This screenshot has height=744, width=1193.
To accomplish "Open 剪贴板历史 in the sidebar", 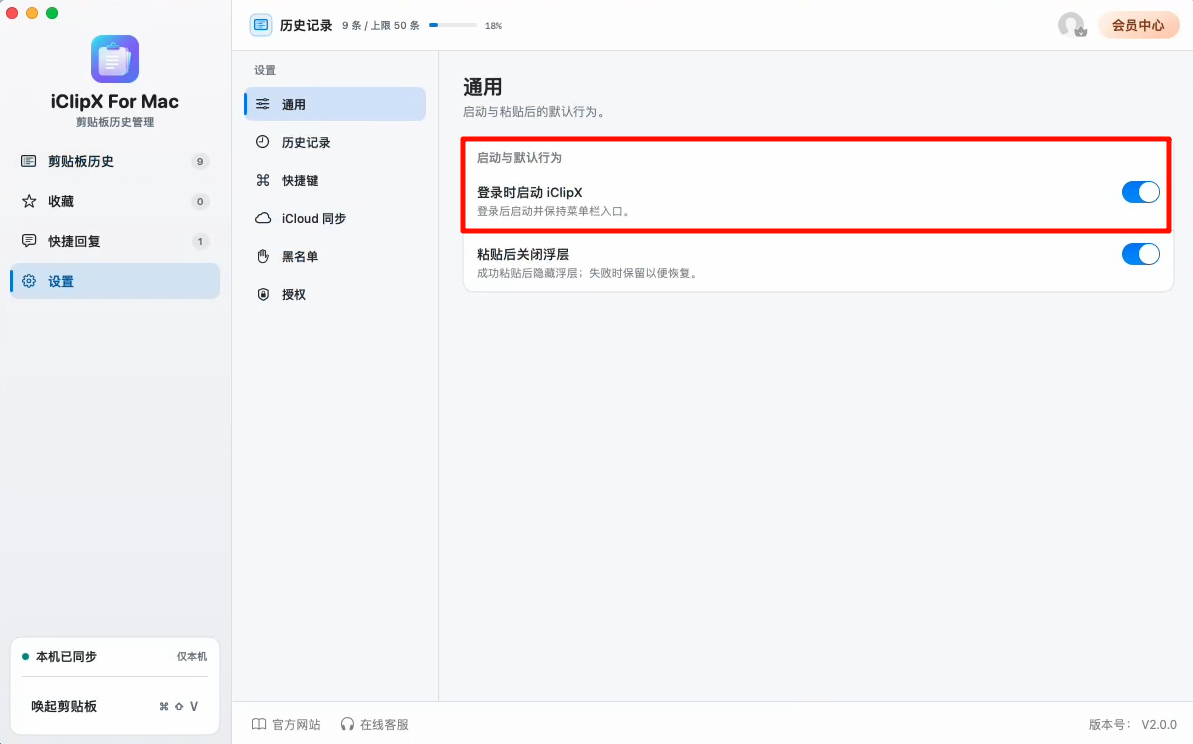I will tap(115, 161).
